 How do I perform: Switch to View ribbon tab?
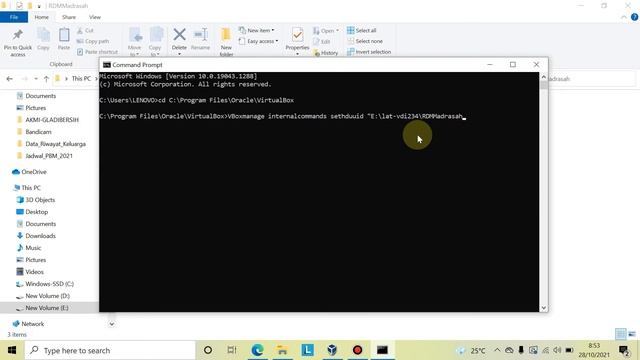pos(95,17)
